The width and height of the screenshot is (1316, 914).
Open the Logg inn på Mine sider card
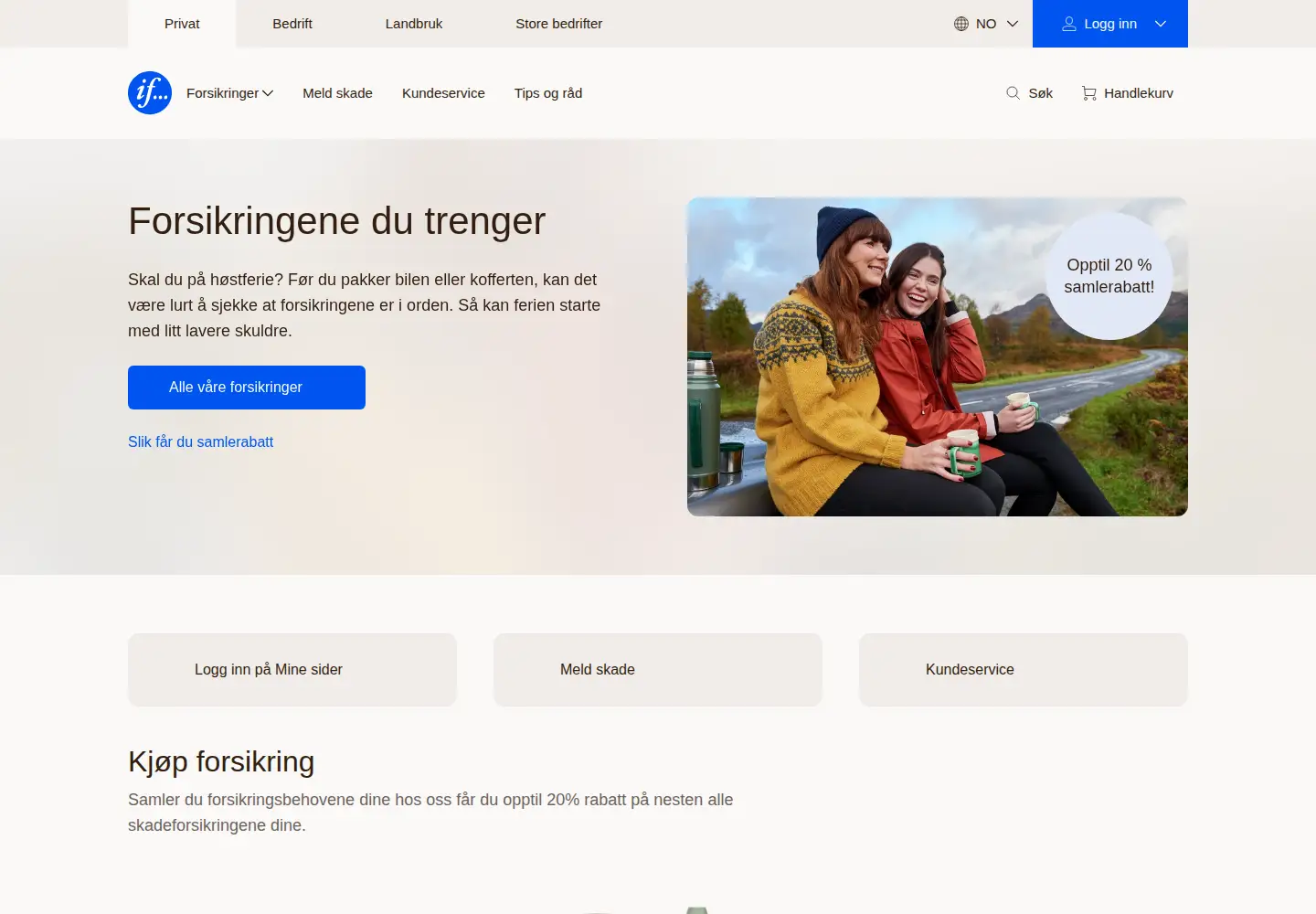(x=292, y=670)
